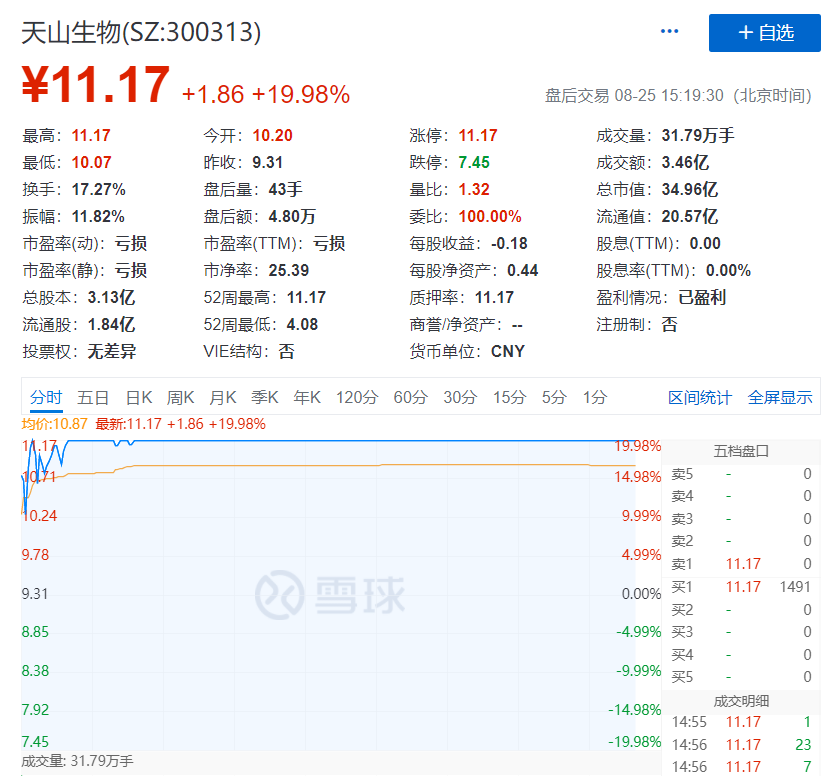This screenshot has height=776, width=840.
Task: Select the 卖1 ask row at 11.17
Action: coord(741,564)
